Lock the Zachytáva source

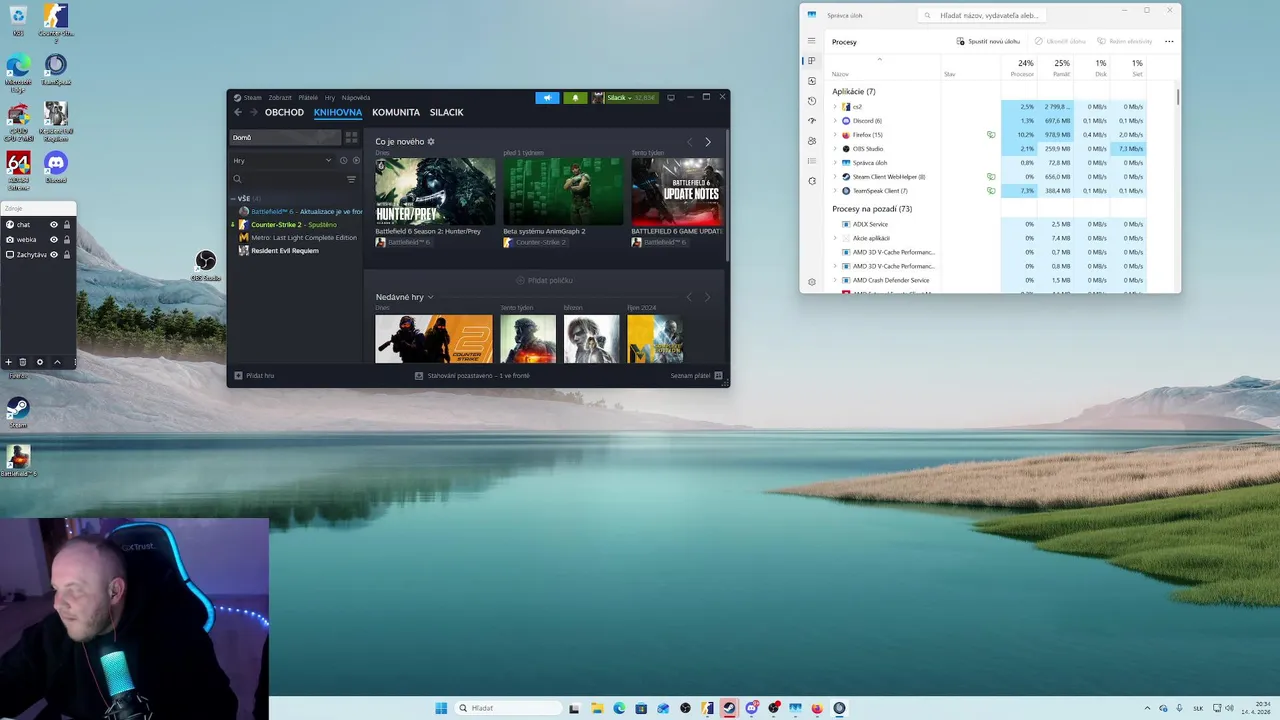point(67,255)
